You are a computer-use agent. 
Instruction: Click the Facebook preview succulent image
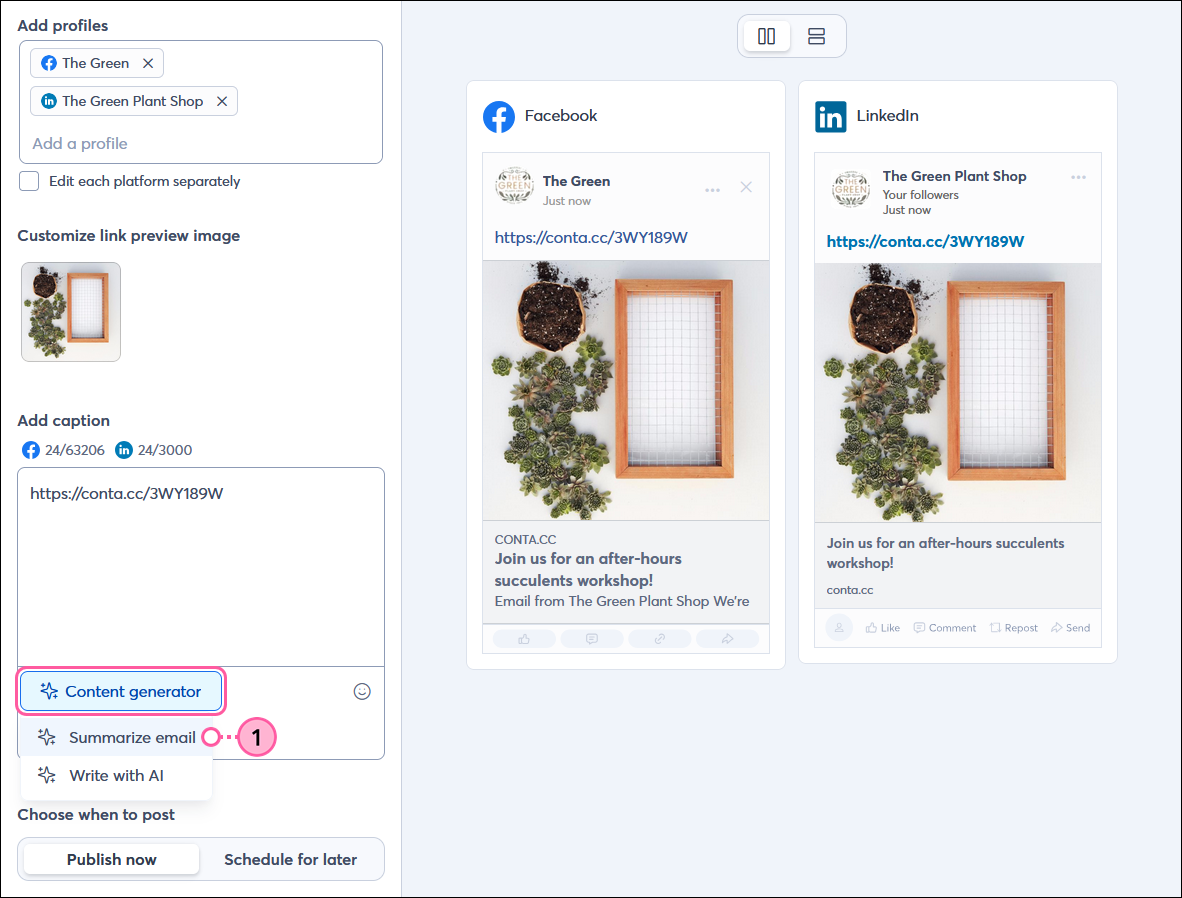coord(626,391)
